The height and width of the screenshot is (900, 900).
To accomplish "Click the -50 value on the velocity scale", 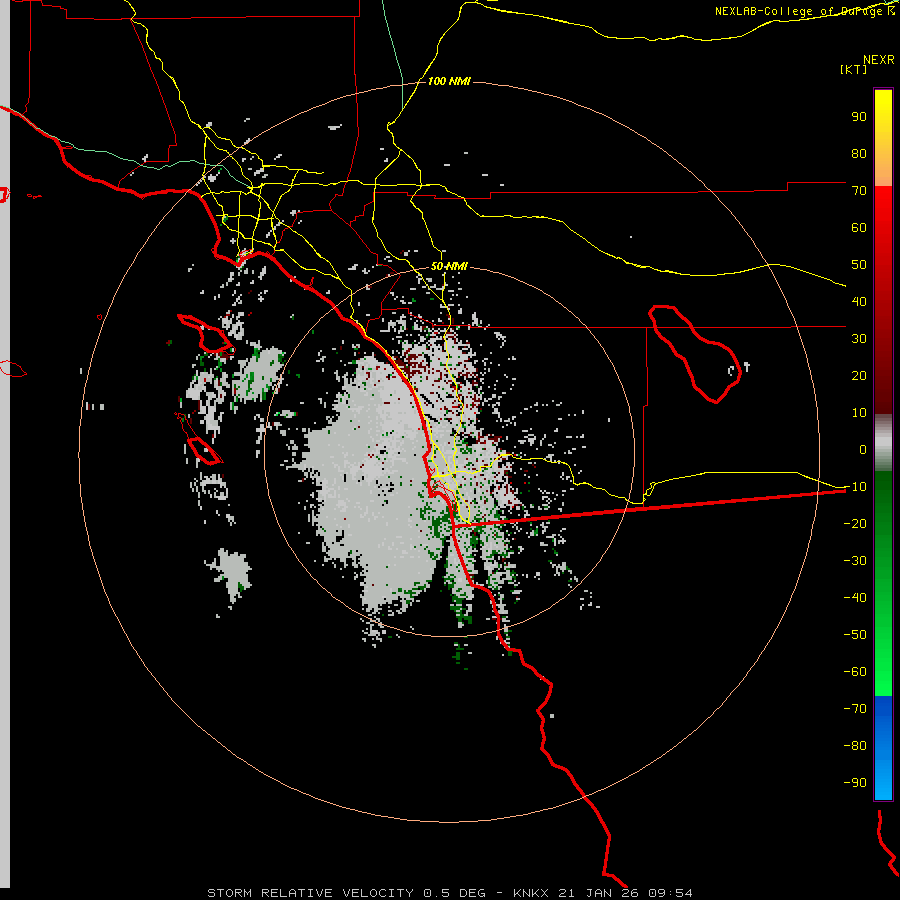I will [x=855, y=635].
